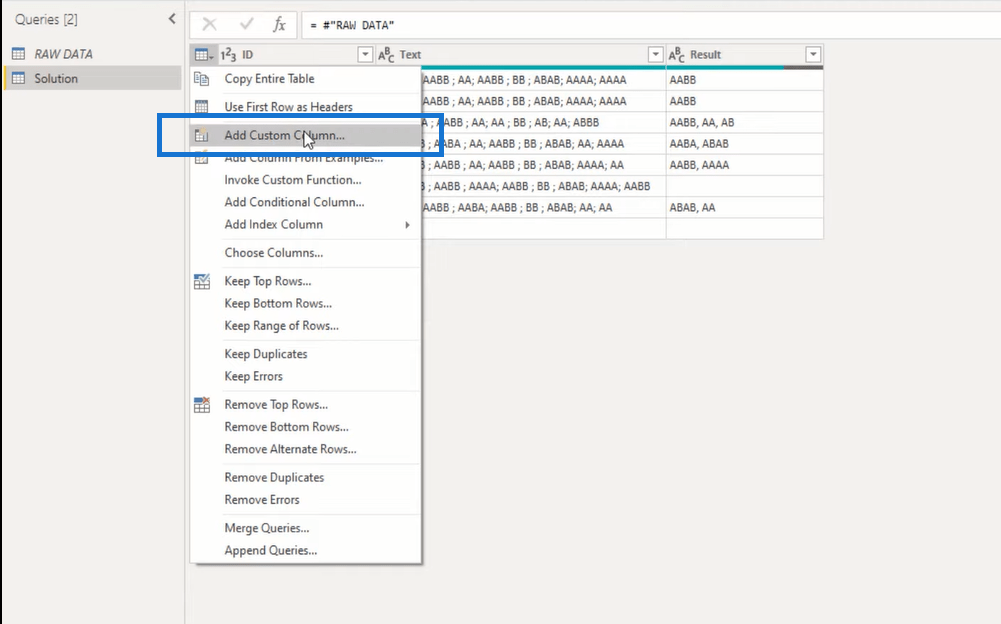Click into the formula bar text
This screenshot has height=624, width=1001.
pyautogui.click(x=352, y=26)
